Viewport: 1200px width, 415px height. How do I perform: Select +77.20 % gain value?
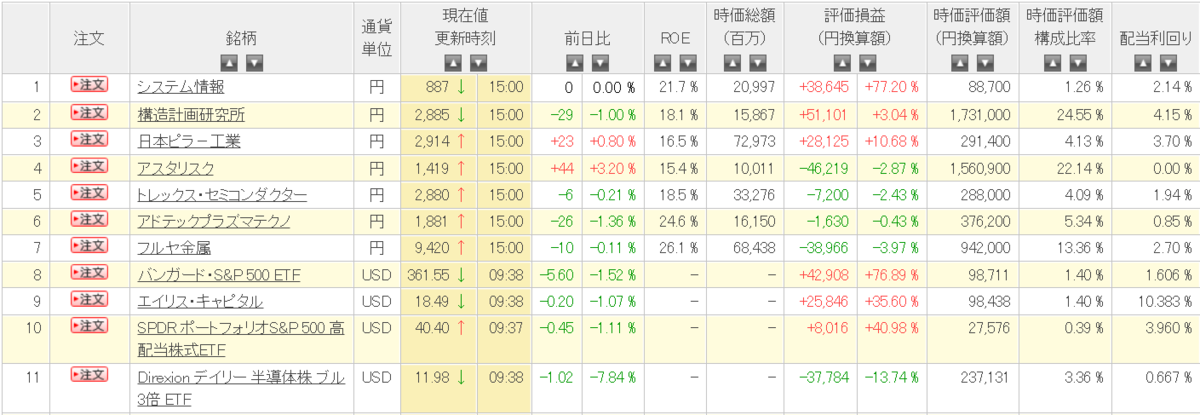[892, 87]
